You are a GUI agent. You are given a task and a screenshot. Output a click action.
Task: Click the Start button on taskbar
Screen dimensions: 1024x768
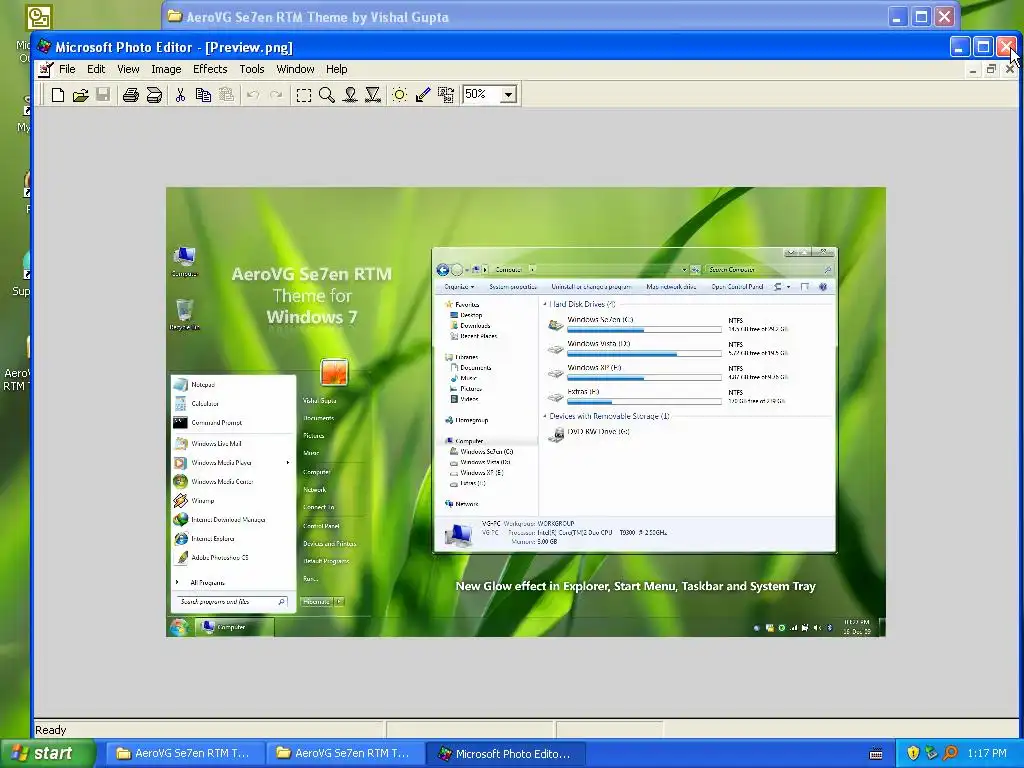coord(47,753)
